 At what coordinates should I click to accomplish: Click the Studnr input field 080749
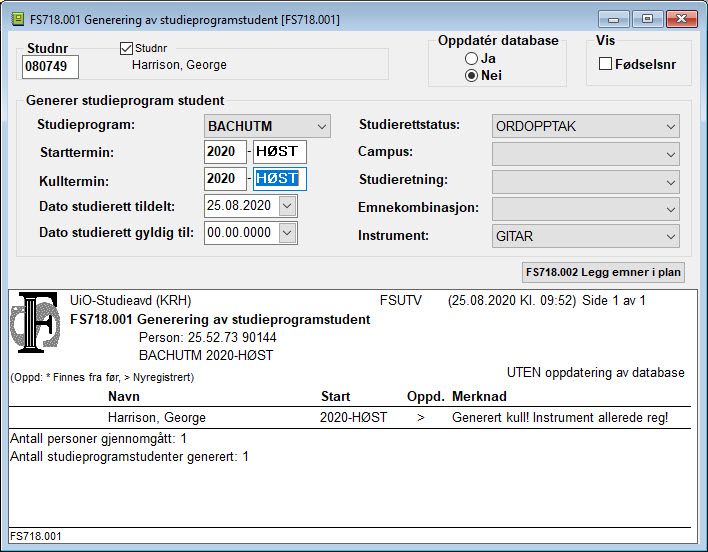pyautogui.click(x=50, y=67)
